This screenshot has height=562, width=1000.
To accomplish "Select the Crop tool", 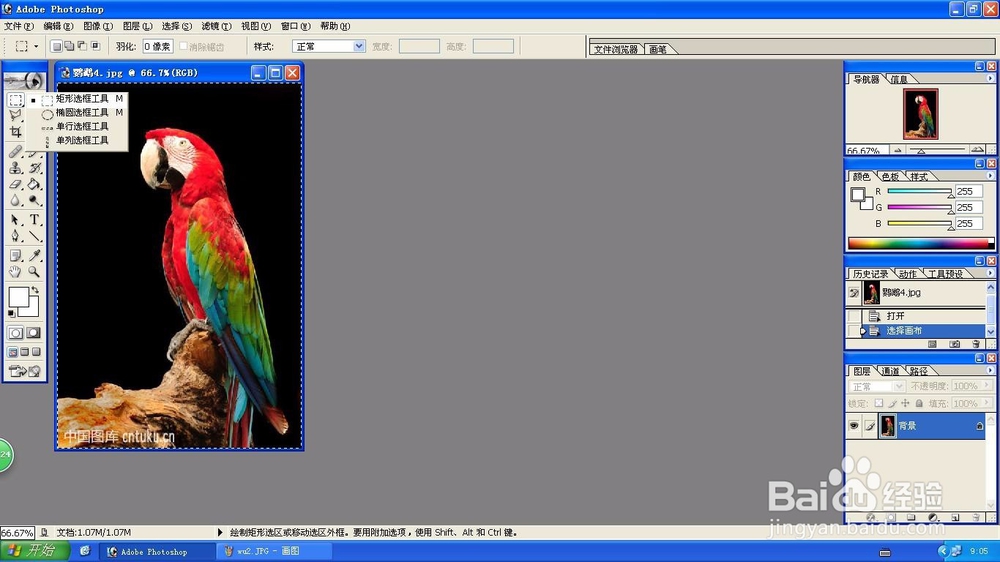I will [15, 132].
